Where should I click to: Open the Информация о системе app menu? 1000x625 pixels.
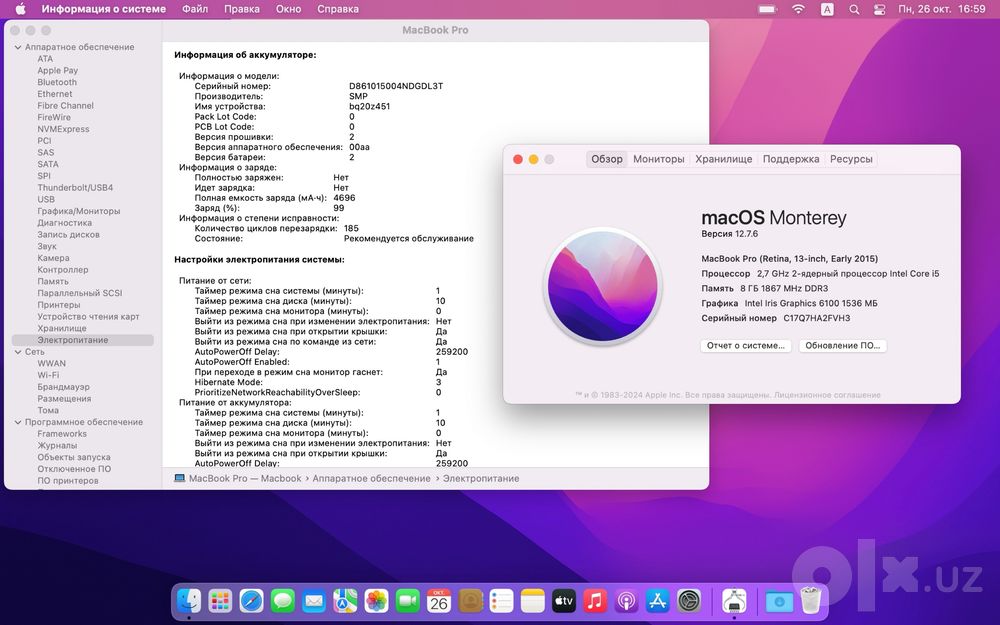(x=103, y=9)
